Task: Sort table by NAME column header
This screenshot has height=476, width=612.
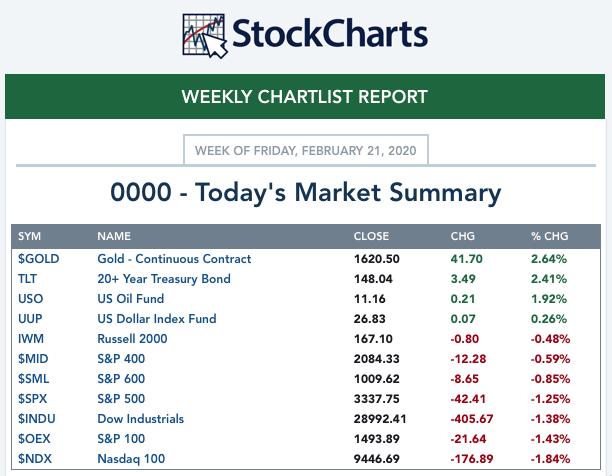Action: (114, 237)
